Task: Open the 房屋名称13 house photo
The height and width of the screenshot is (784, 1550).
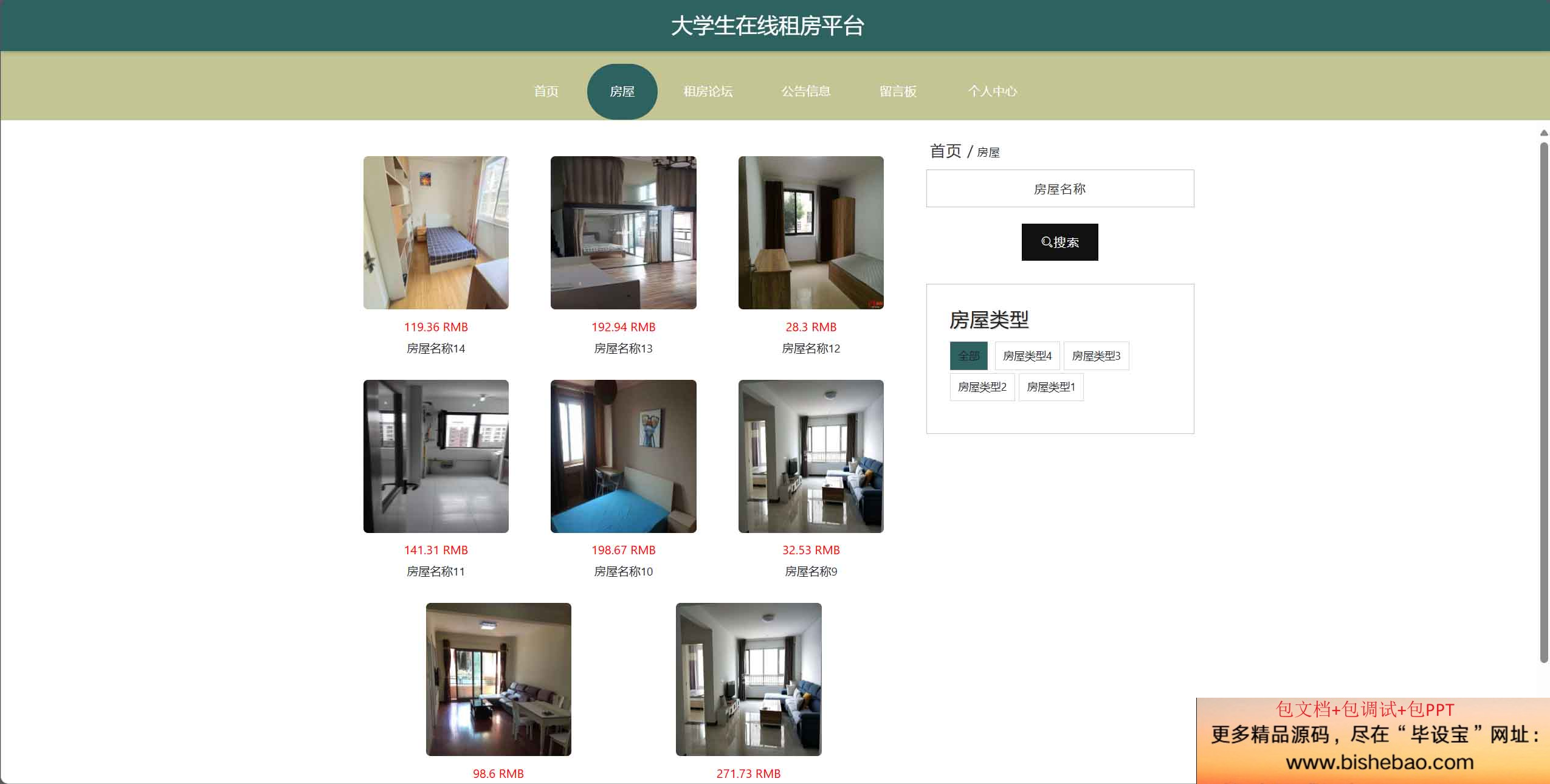Action: click(x=623, y=233)
